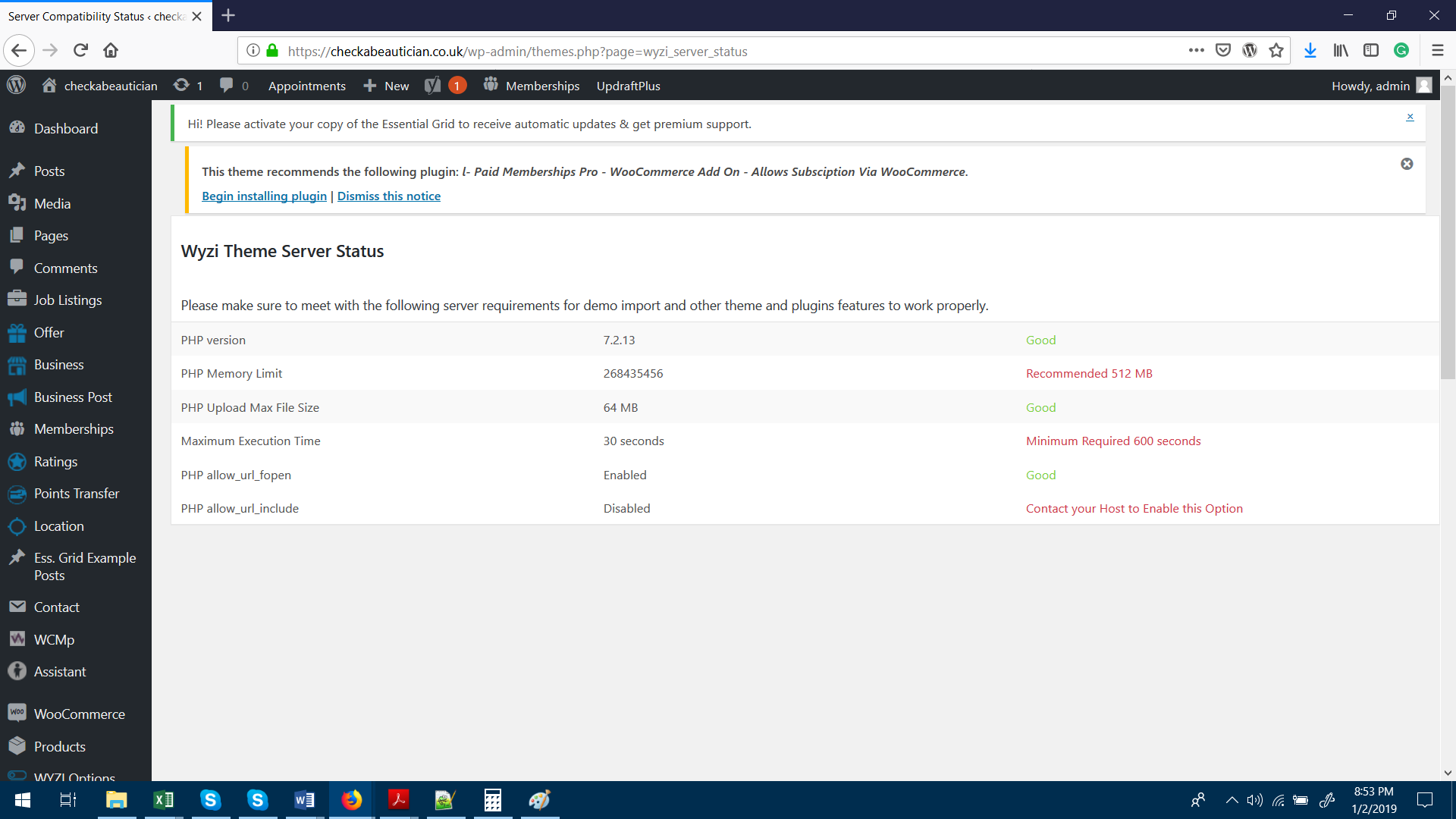Open the WordPress logo menu in admin bar

click(16, 85)
